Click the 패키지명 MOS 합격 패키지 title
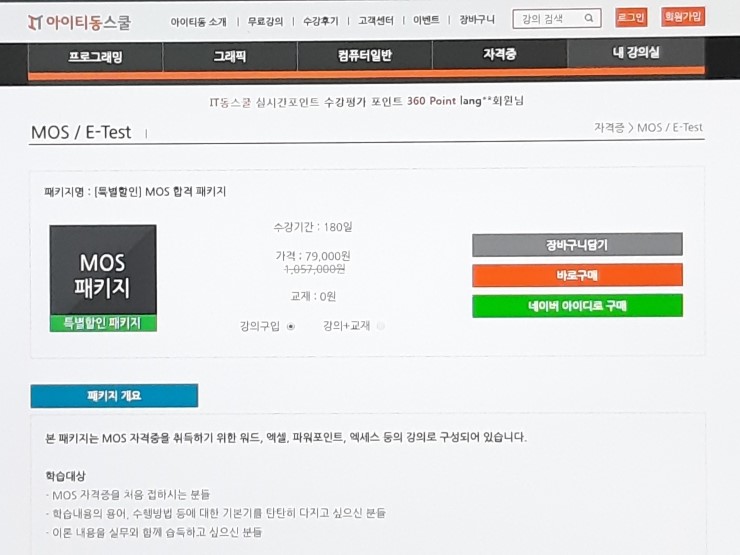The image size is (740, 555). 135,192
